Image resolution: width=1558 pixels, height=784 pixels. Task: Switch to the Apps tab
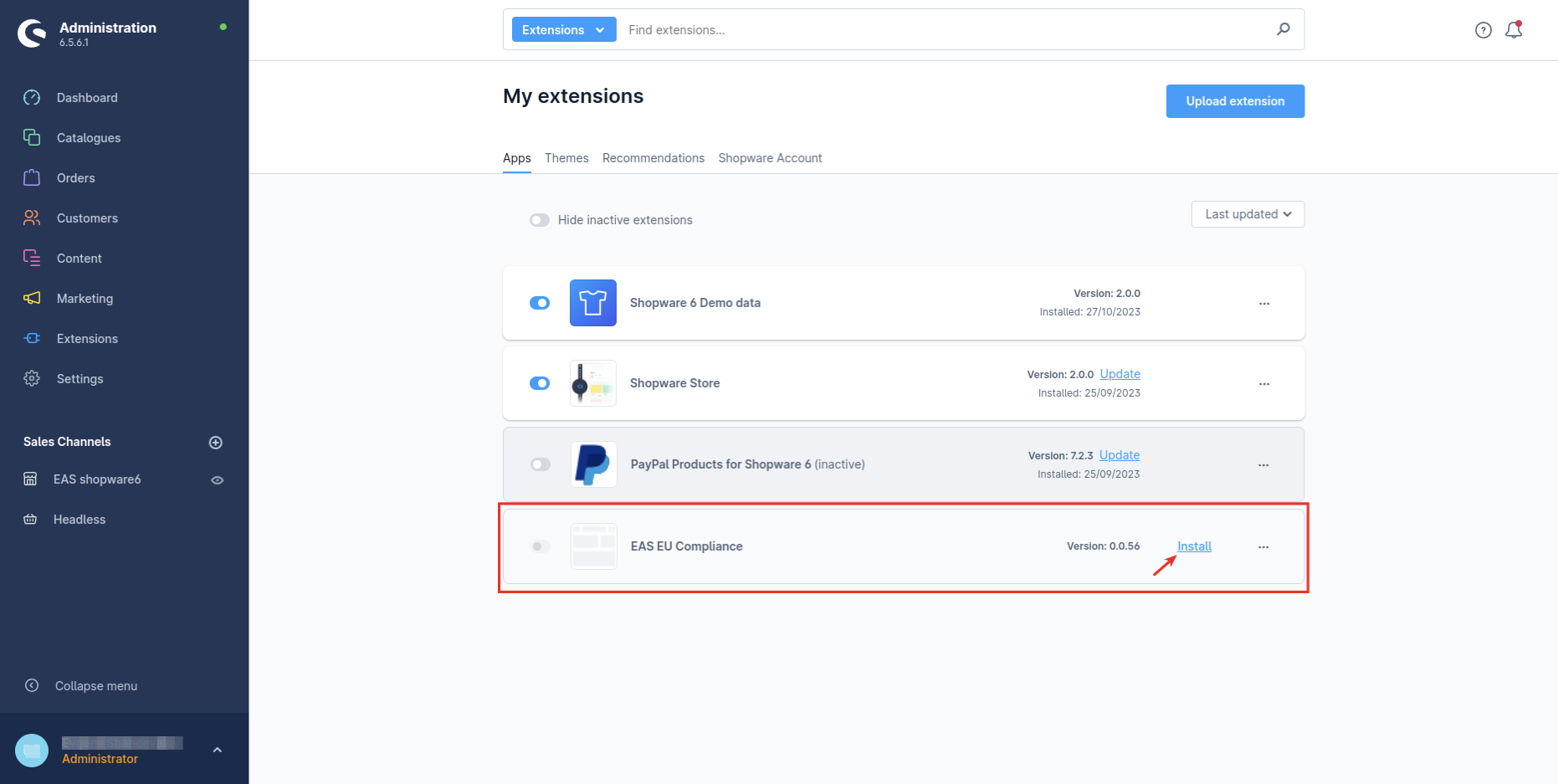(x=517, y=158)
